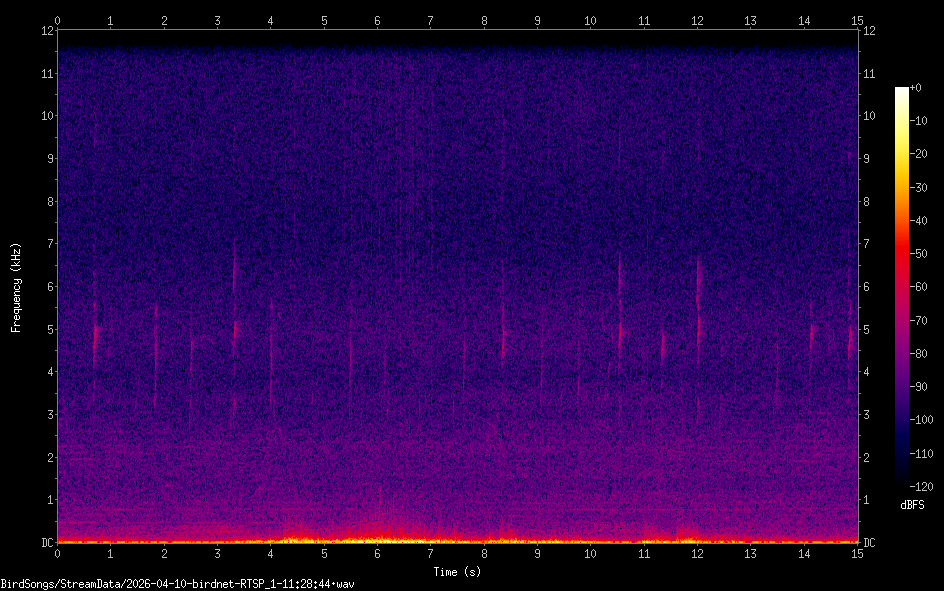944x591 pixels.
Task: Click the 9 kHz tick on the right axis
Action: (x=869, y=158)
